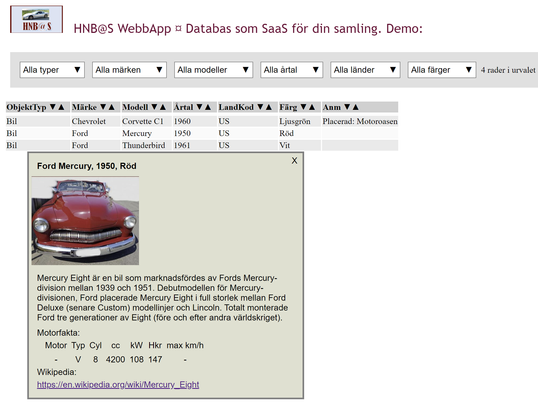Open the Alla årtal dropdown
Image resolution: width=538 pixels, height=403 pixels.
292,70
